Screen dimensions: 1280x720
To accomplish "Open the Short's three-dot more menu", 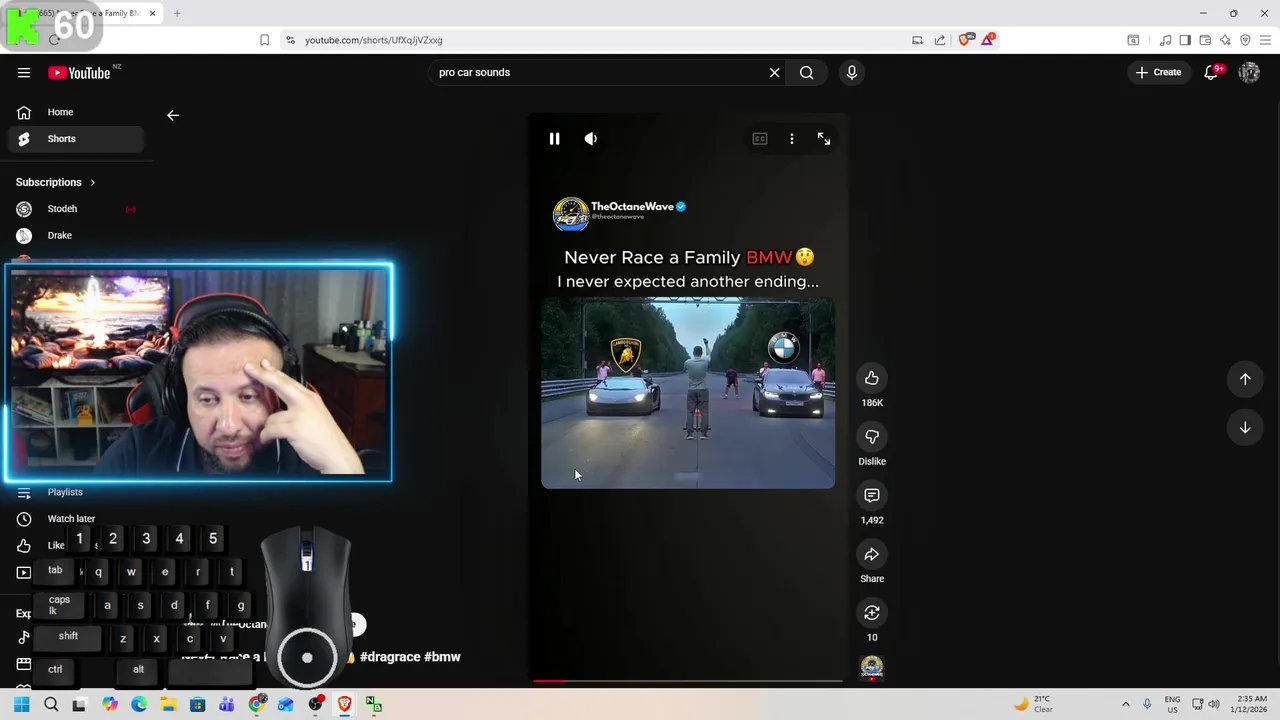I will (x=792, y=139).
